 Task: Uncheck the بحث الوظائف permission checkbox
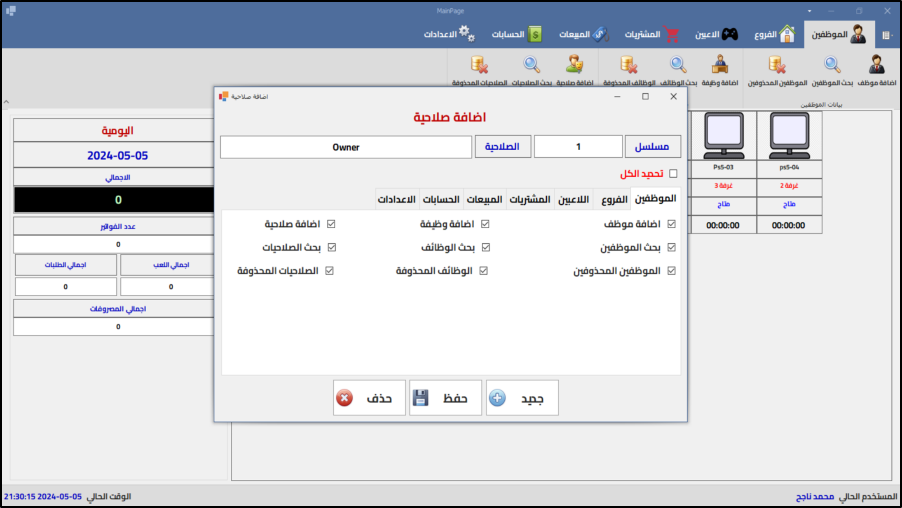click(486, 247)
